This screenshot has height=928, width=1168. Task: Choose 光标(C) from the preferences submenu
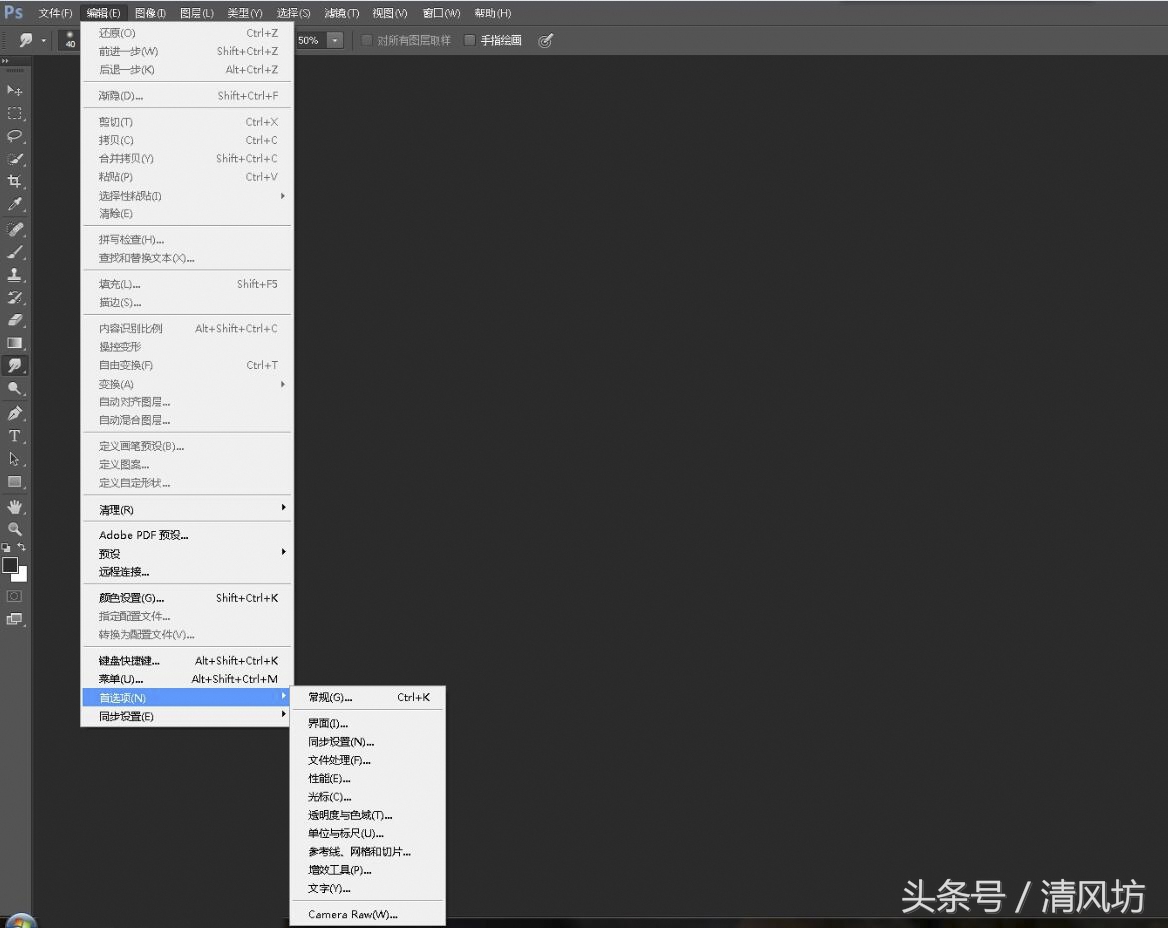pyautogui.click(x=332, y=797)
